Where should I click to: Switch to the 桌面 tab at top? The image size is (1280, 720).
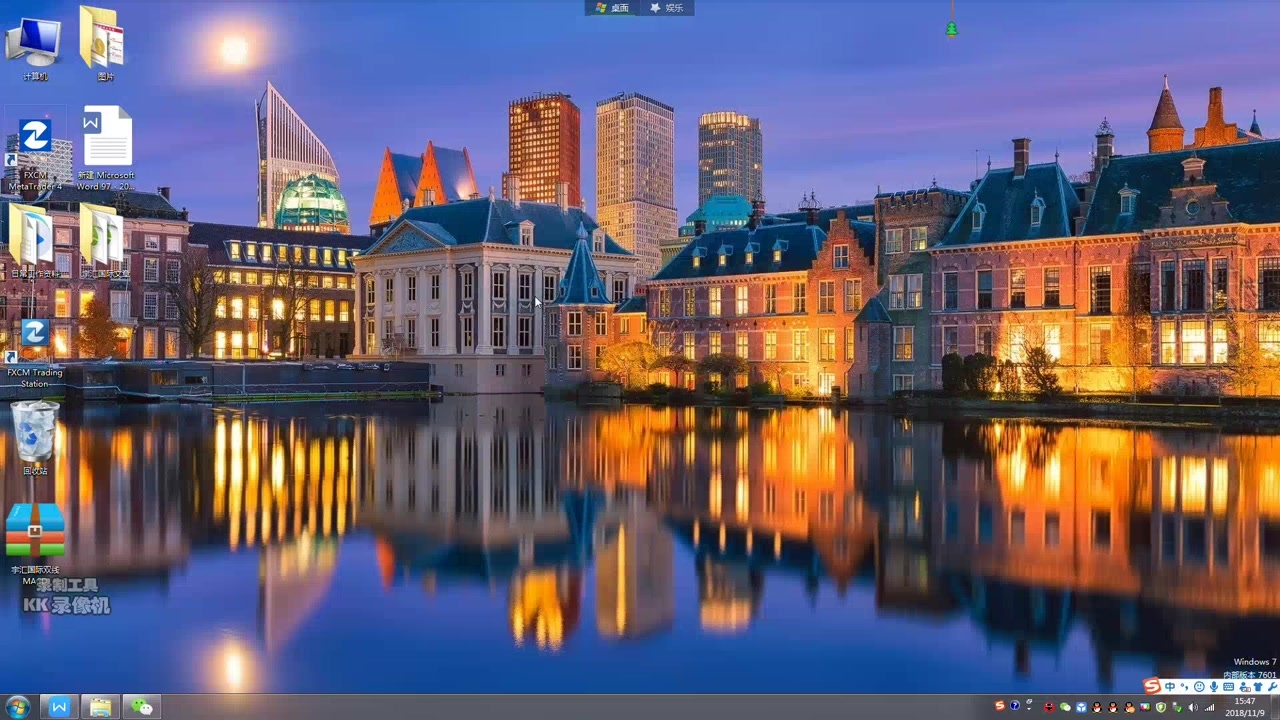coord(612,7)
